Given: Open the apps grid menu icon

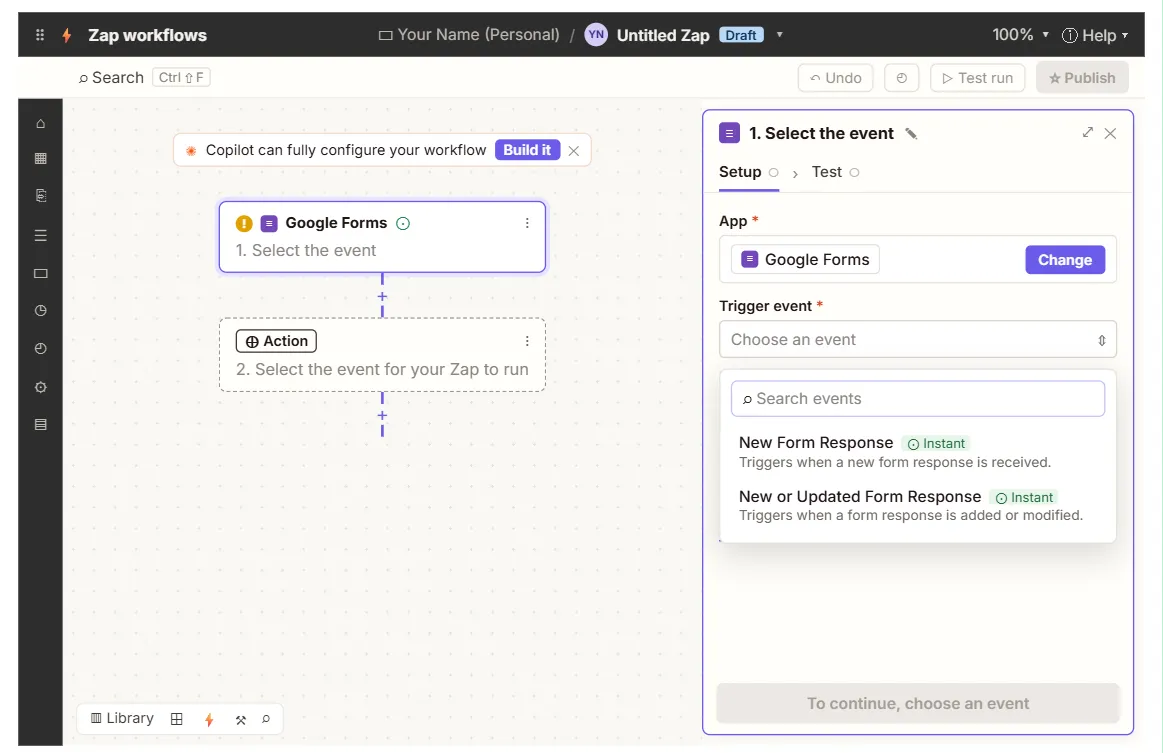Looking at the screenshot, I should [40, 35].
